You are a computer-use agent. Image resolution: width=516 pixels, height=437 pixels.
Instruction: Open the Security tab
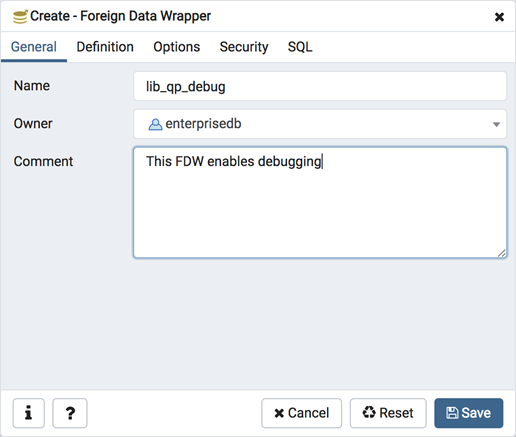244,47
